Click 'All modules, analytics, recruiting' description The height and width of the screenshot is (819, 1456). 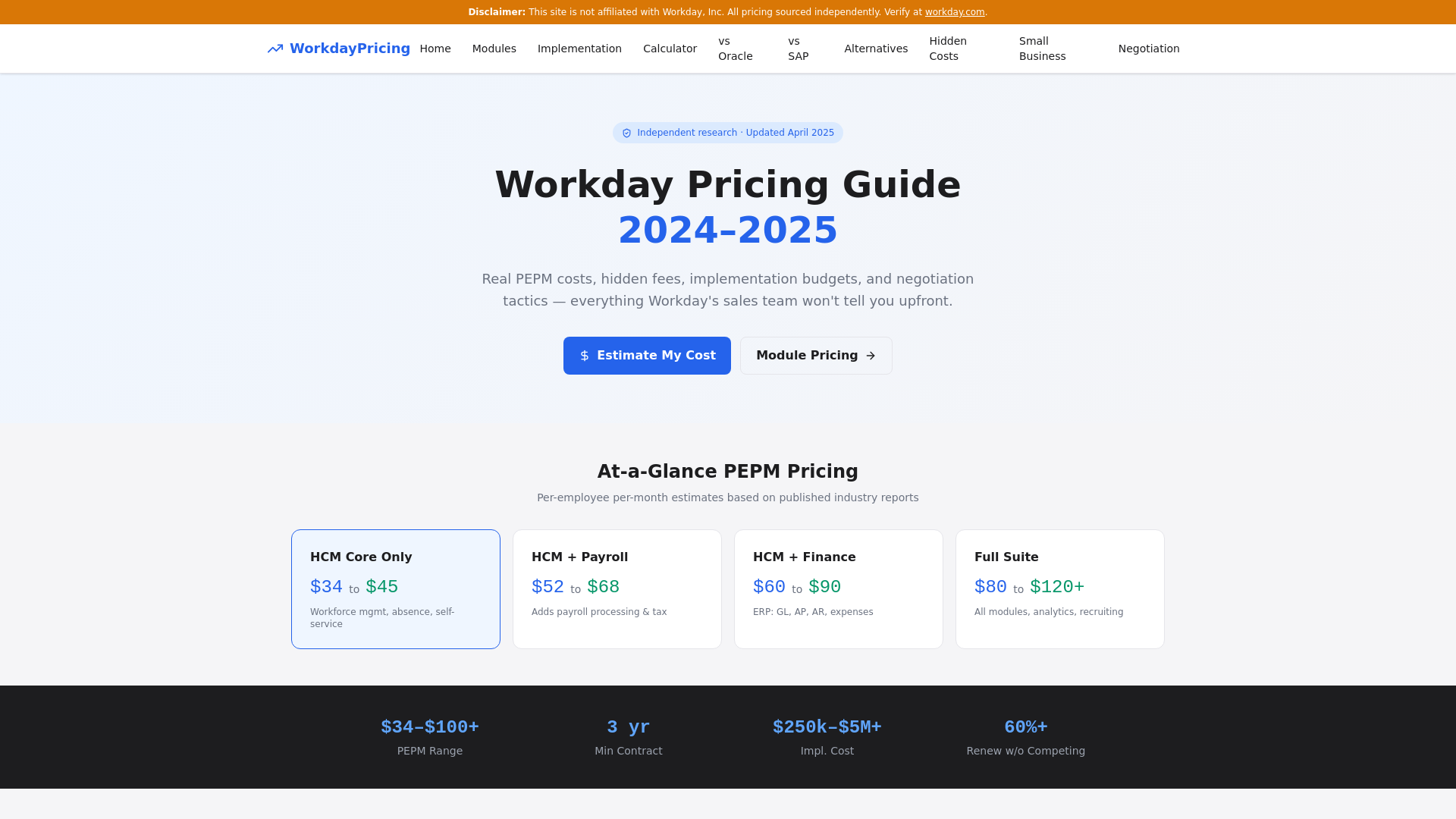(1049, 612)
